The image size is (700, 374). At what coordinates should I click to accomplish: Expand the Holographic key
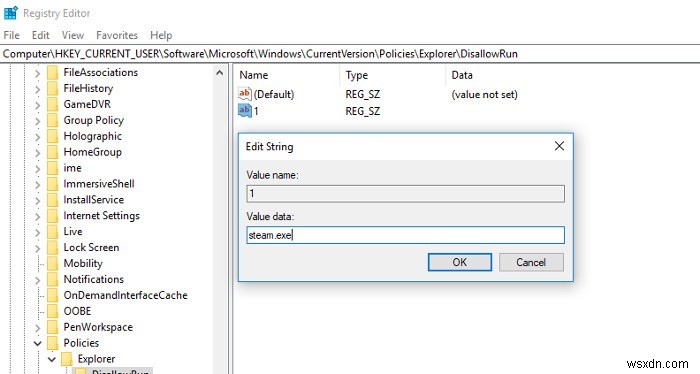click(x=38, y=137)
